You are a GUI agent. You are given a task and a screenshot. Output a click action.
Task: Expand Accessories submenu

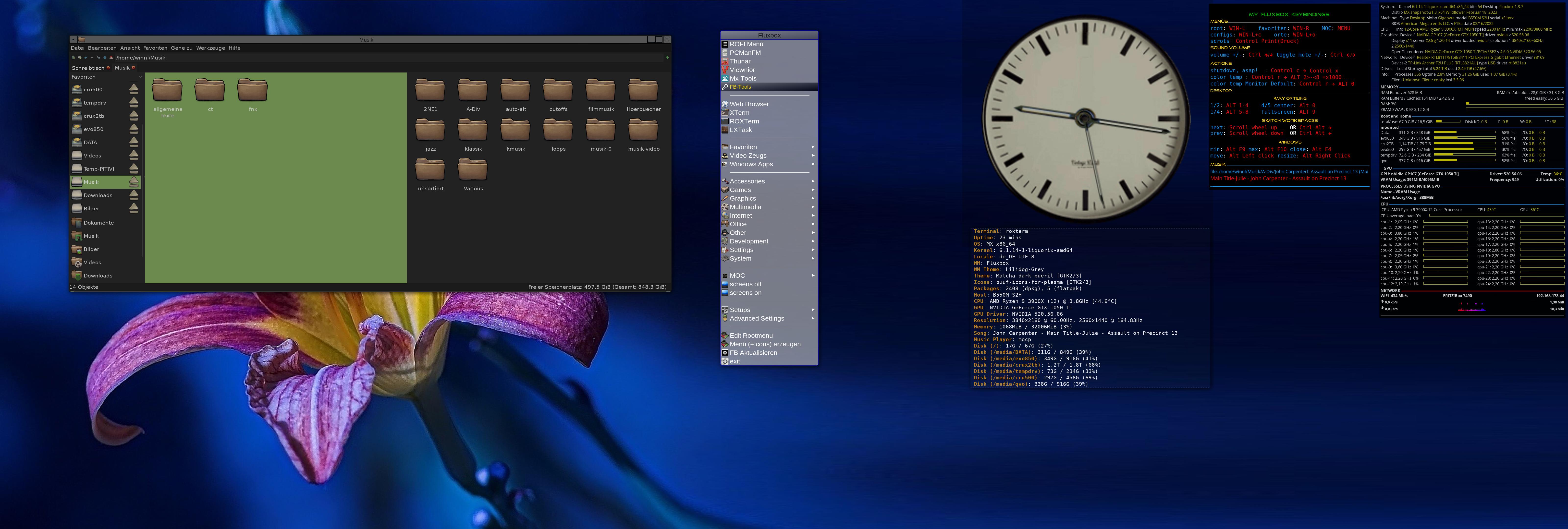(x=769, y=181)
